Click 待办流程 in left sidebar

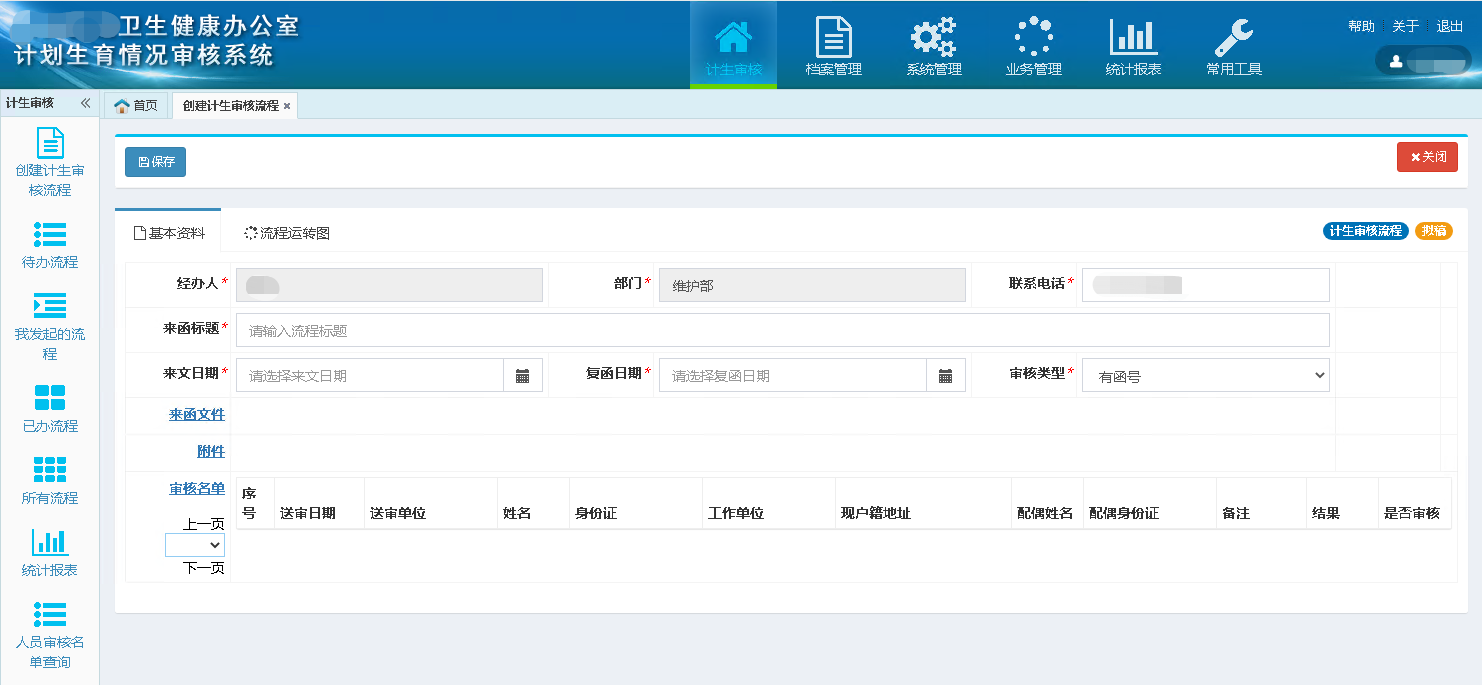[x=50, y=245]
